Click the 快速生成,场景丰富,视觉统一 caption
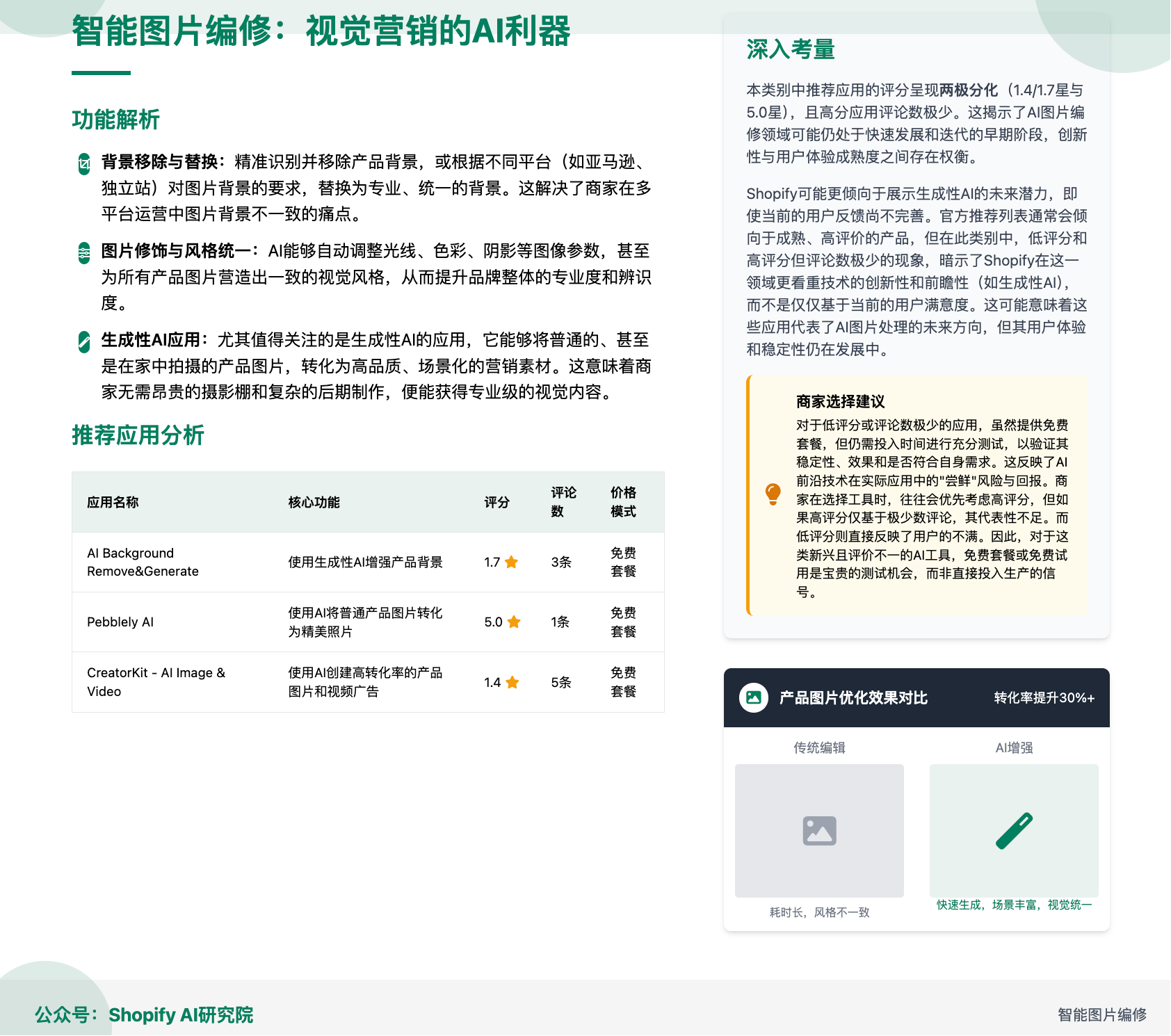This screenshot has width=1171, height=1036. pyautogui.click(x=1014, y=905)
